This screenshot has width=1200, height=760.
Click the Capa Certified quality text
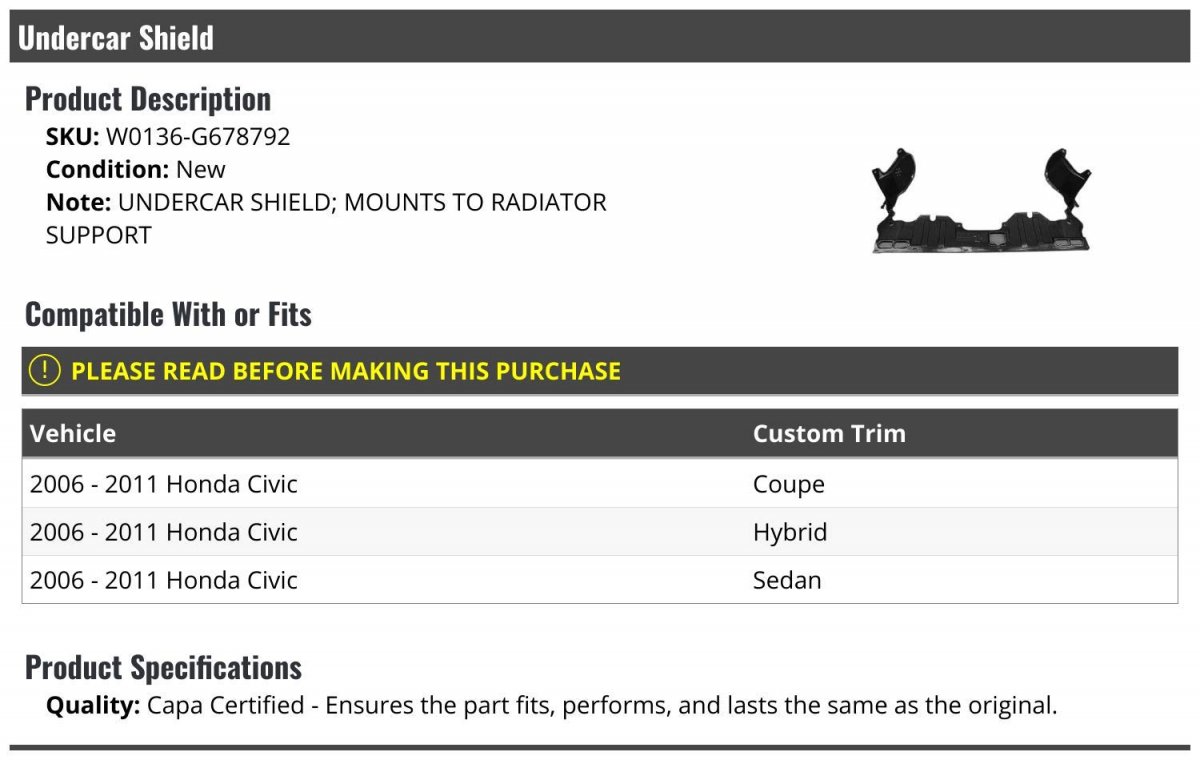pos(552,705)
